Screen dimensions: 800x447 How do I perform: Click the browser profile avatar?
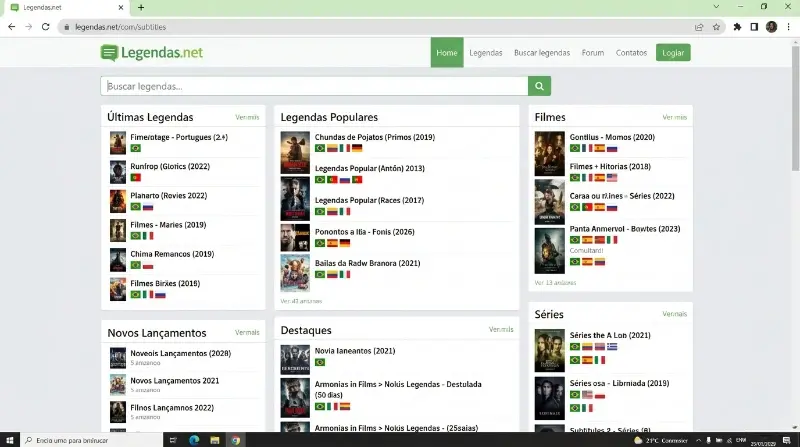coord(771,27)
